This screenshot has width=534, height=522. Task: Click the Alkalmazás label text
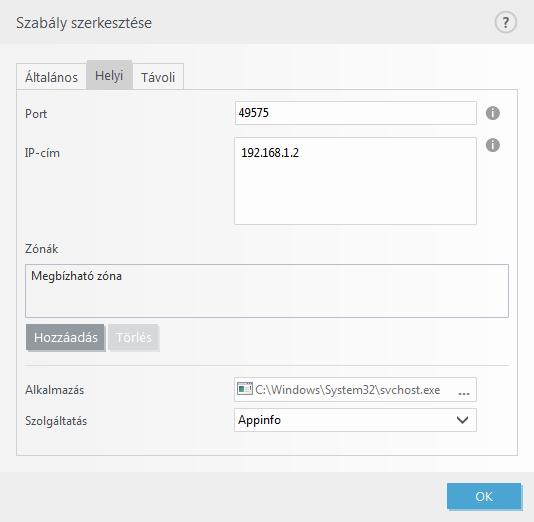(x=54, y=390)
